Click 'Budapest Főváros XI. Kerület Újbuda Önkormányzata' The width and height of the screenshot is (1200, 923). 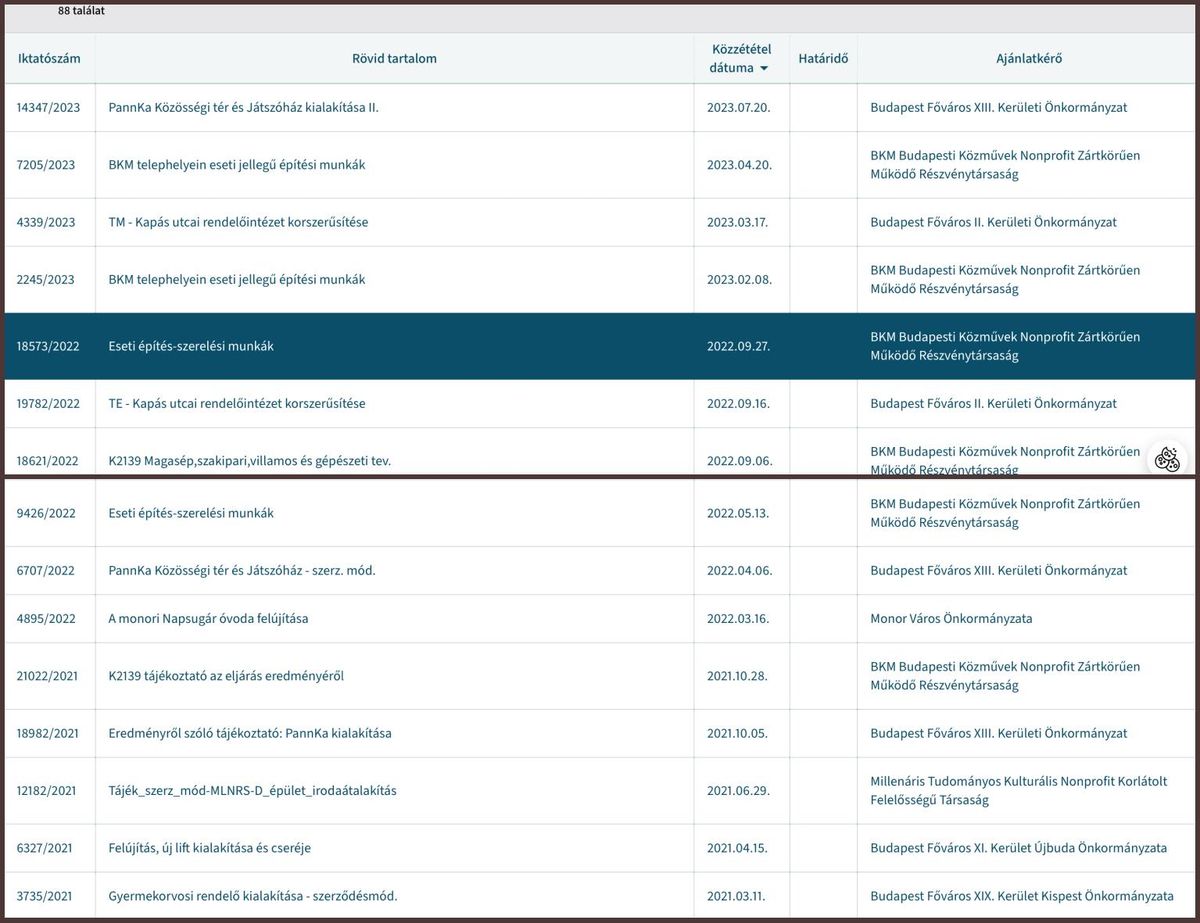pyautogui.click(x=1018, y=848)
